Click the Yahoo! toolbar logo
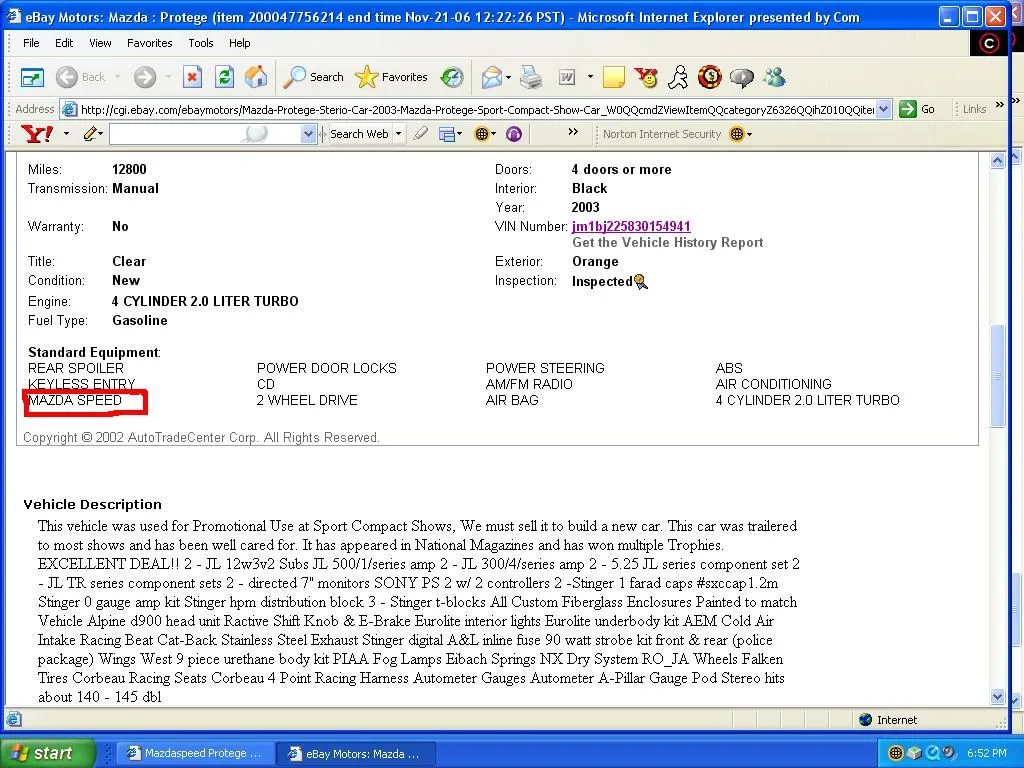Viewport: 1024px width, 768px height. point(37,134)
